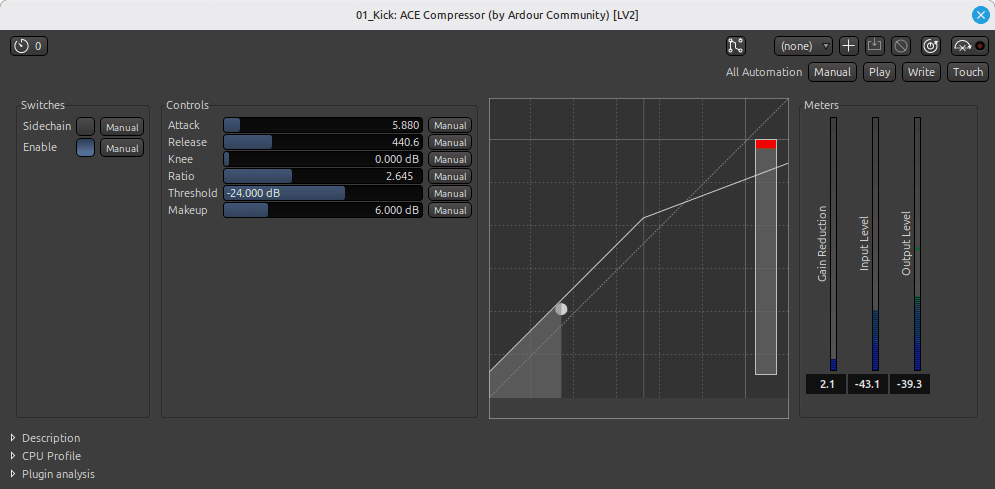The height and width of the screenshot is (489, 995).
Task: Click the delete preset icon
Action: [x=900, y=46]
